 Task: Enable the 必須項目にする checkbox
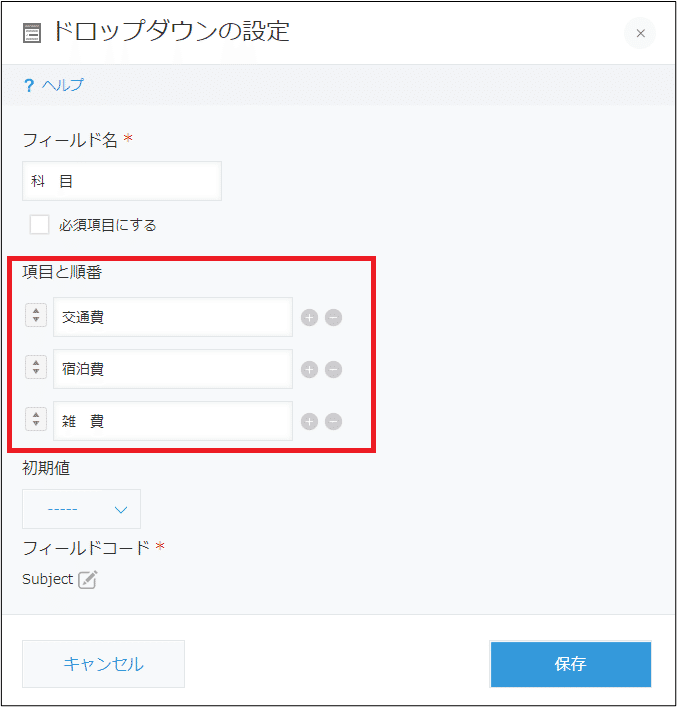(39, 225)
